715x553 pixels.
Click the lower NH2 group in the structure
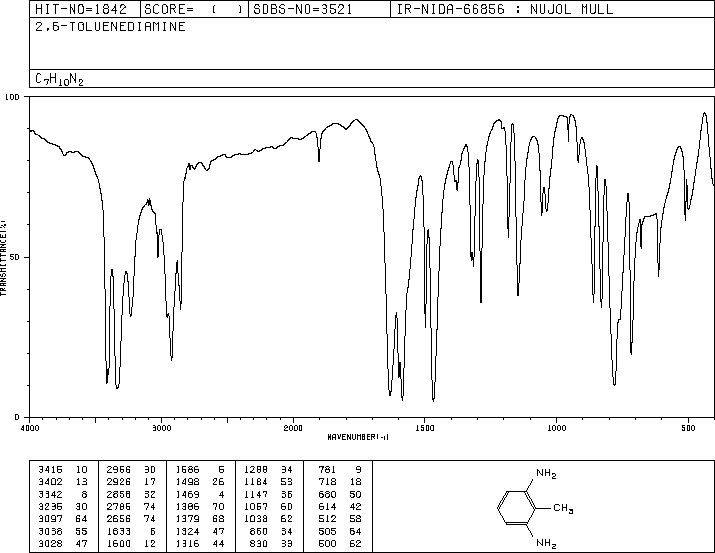click(546, 543)
